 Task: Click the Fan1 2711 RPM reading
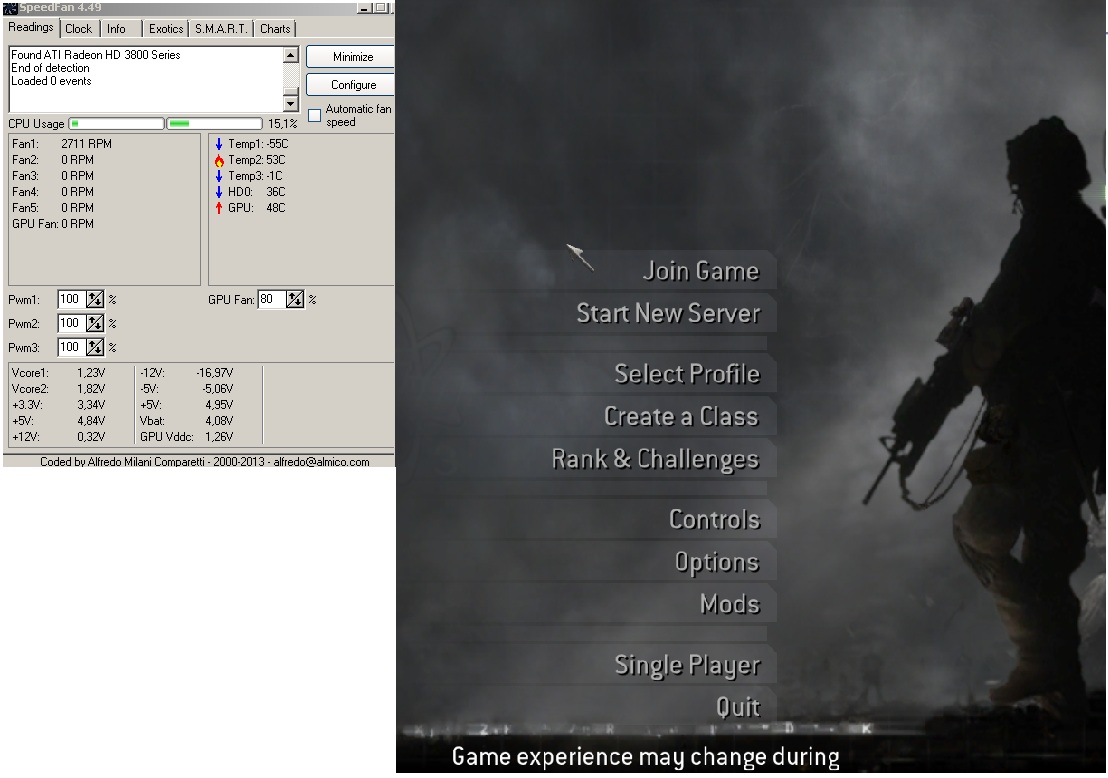pos(62,144)
